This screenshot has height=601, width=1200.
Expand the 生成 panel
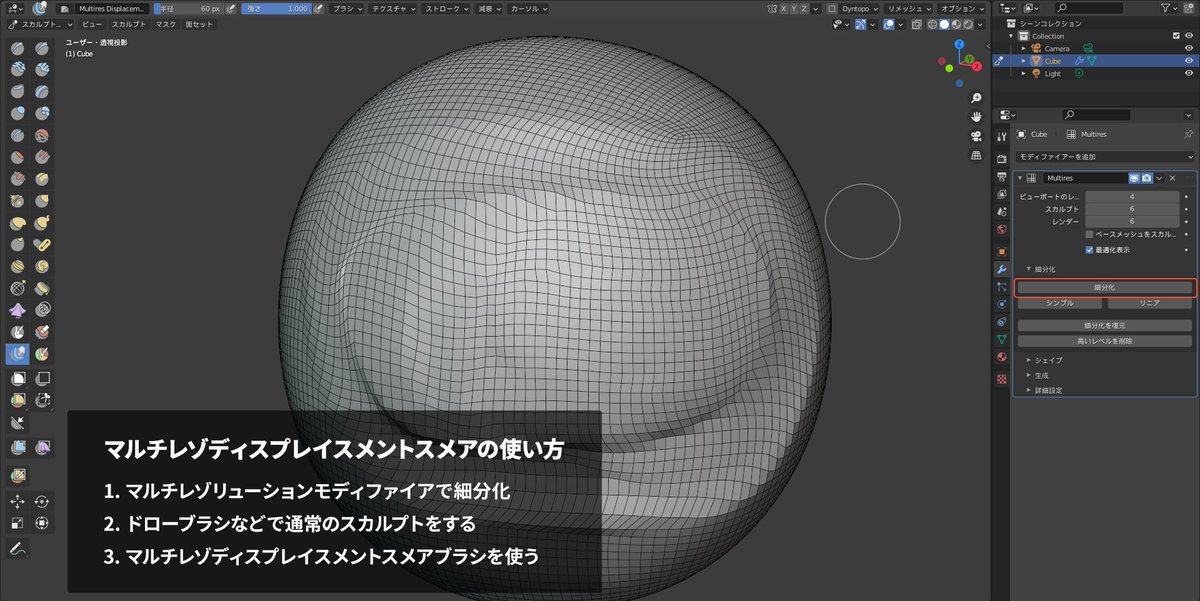point(1040,375)
